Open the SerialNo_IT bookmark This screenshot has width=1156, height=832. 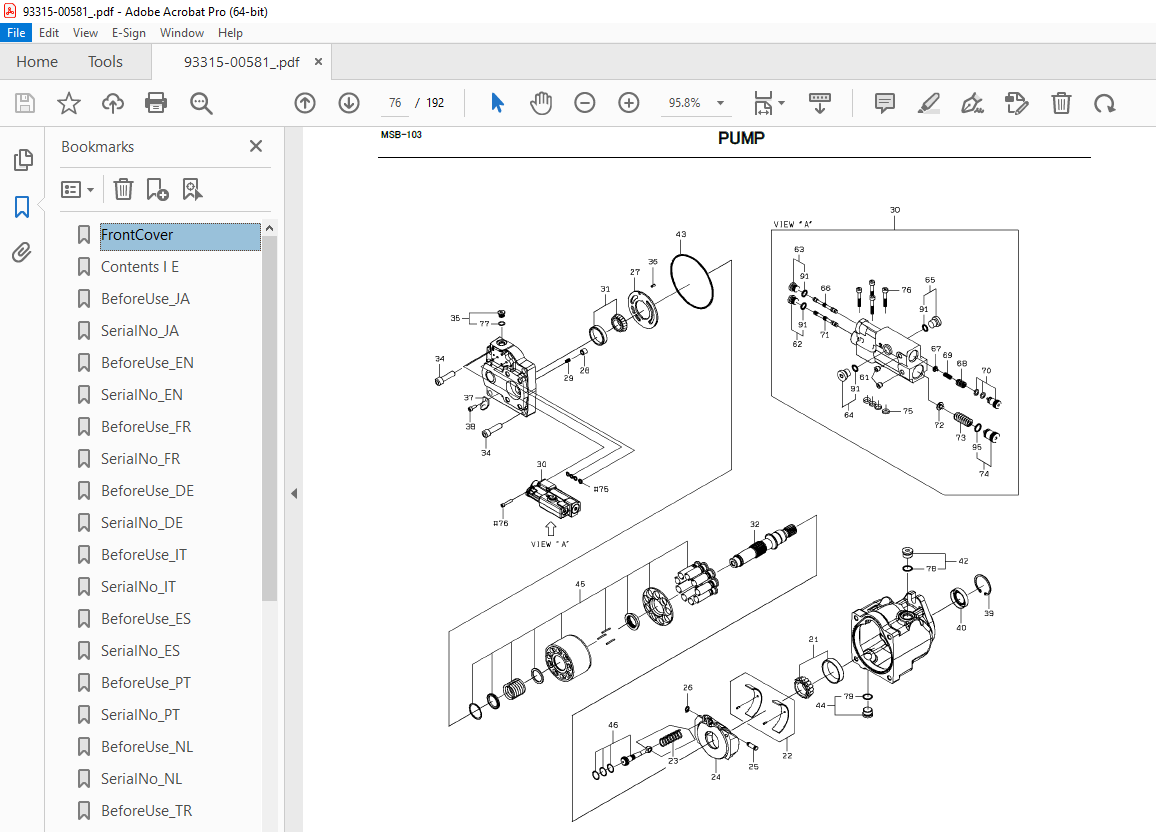tap(139, 587)
